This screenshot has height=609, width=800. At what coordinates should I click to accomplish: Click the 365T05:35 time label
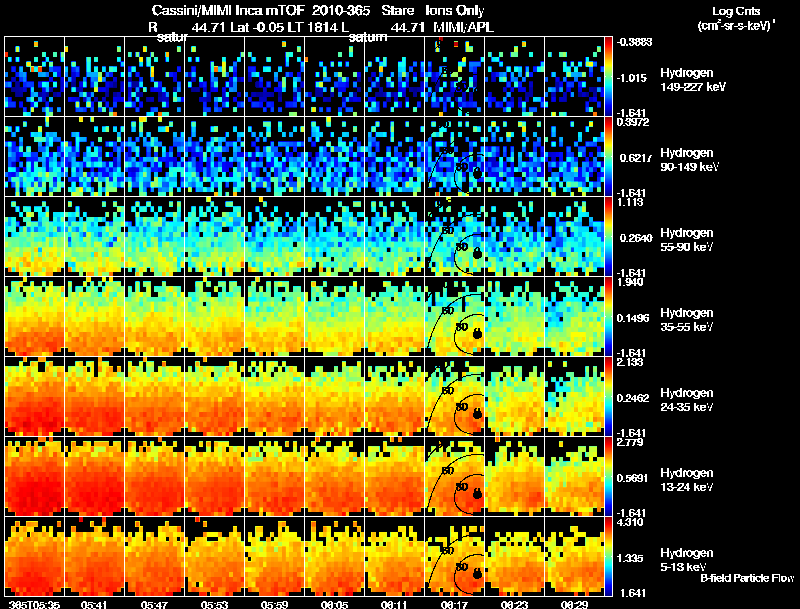(x=34, y=604)
